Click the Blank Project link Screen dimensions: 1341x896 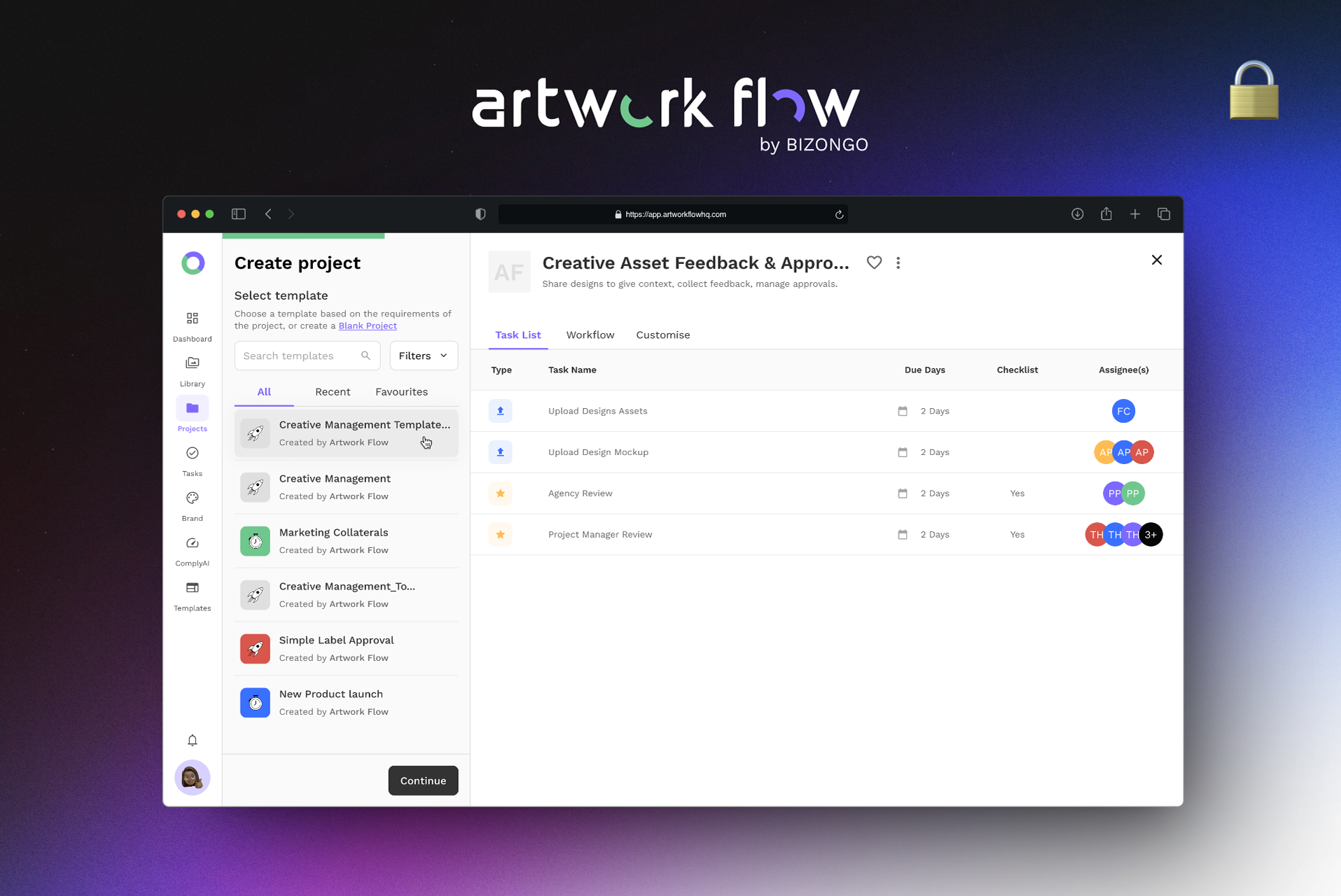point(368,326)
